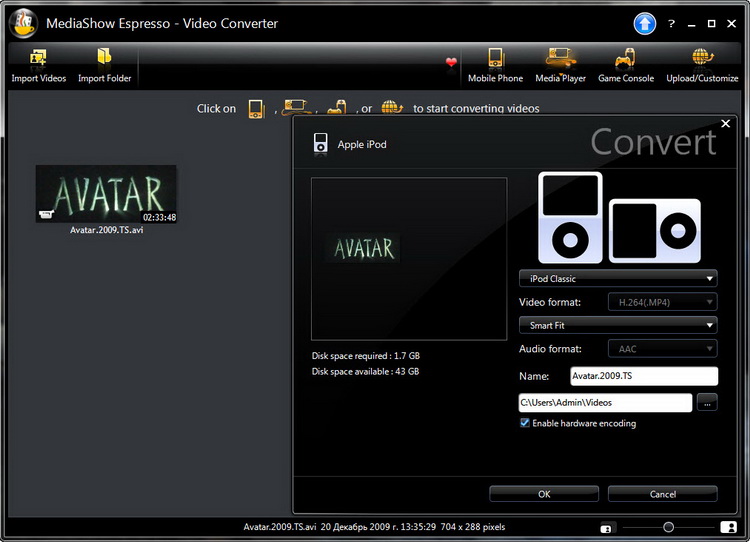
Task: Open the help question mark
Action: point(671,23)
